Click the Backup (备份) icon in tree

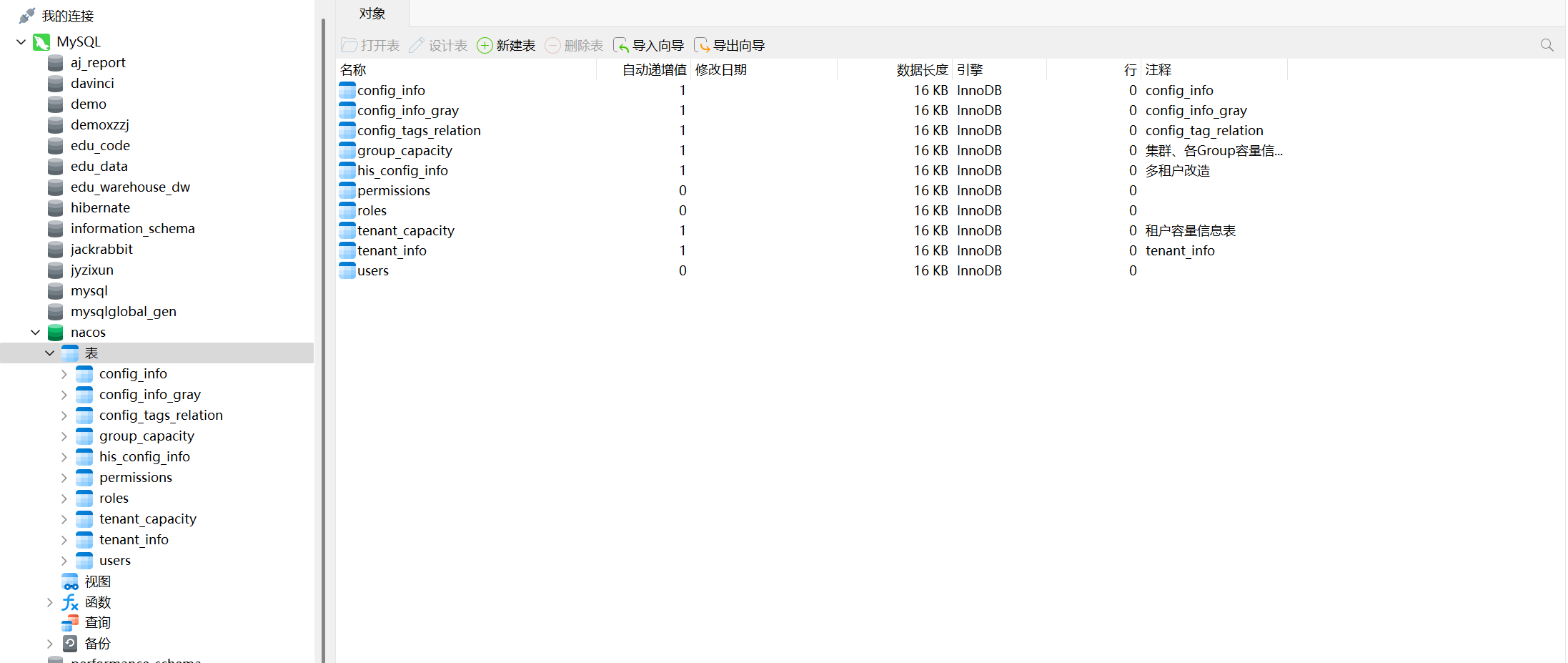tap(70, 644)
